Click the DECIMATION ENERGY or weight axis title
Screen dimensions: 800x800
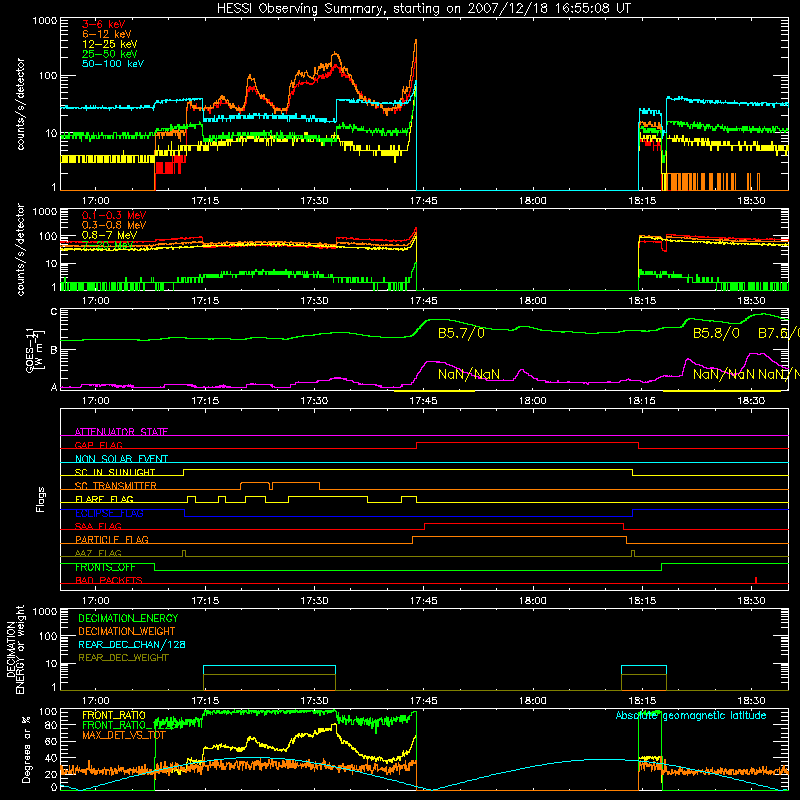coord(15,649)
